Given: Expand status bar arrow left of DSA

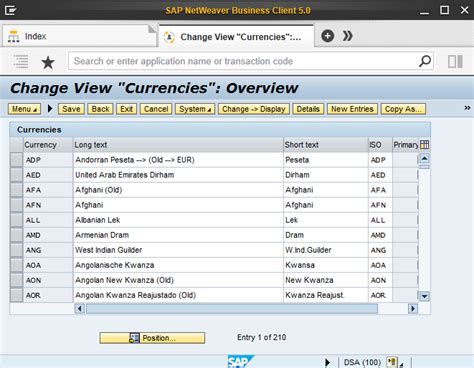Looking at the screenshot, I should [327, 362].
